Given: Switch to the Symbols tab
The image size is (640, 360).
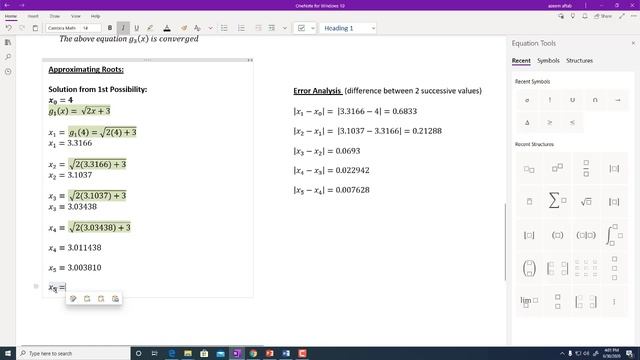Looking at the screenshot, I should point(548,60).
